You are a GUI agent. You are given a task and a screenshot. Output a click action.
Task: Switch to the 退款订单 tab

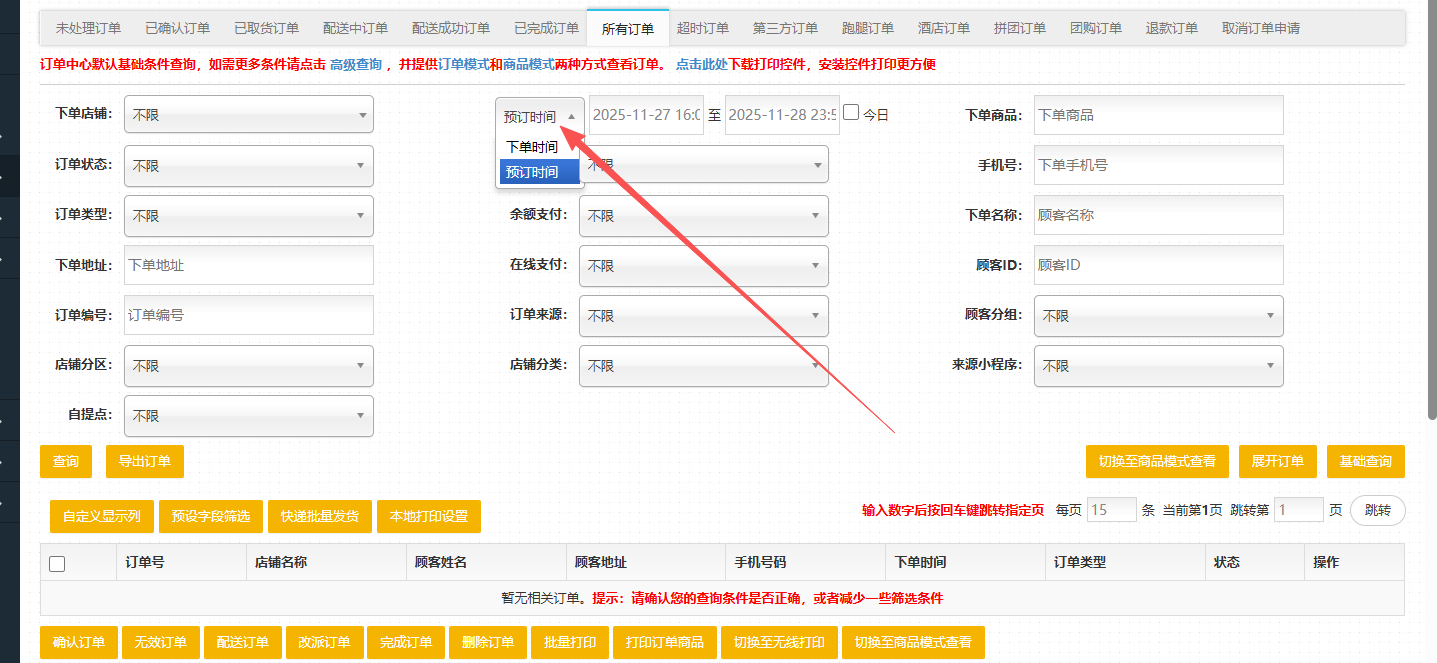tap(1171, 28)
